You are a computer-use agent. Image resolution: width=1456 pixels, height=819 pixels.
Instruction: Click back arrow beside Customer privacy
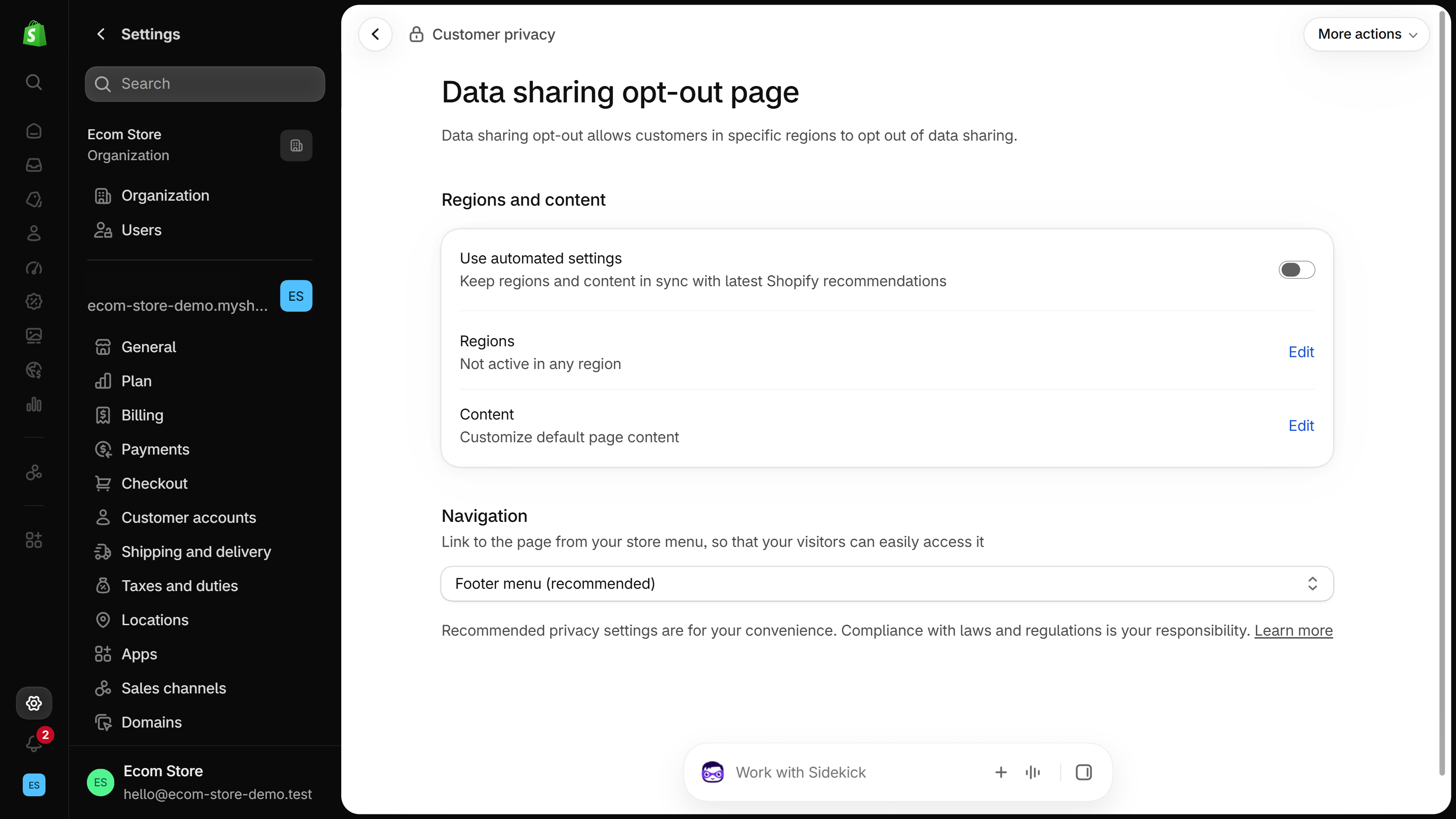click(x=375, y=35)
